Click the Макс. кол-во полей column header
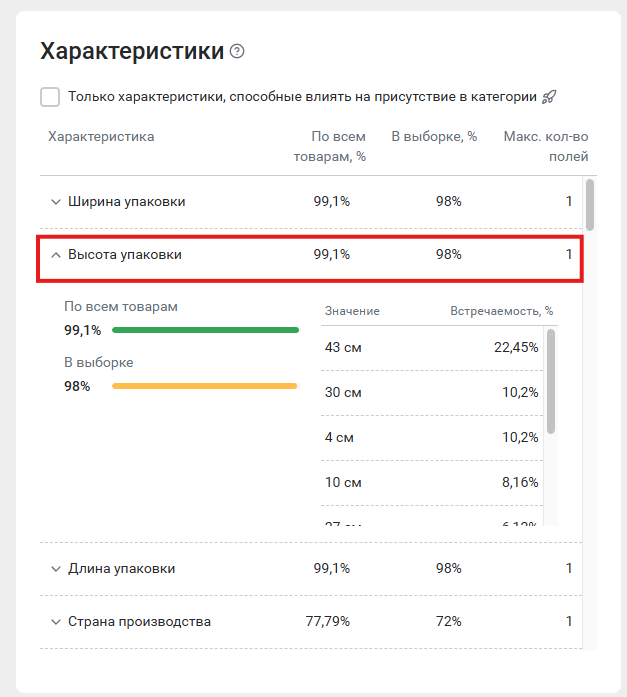Screen dimensions: 627x697 546,146
